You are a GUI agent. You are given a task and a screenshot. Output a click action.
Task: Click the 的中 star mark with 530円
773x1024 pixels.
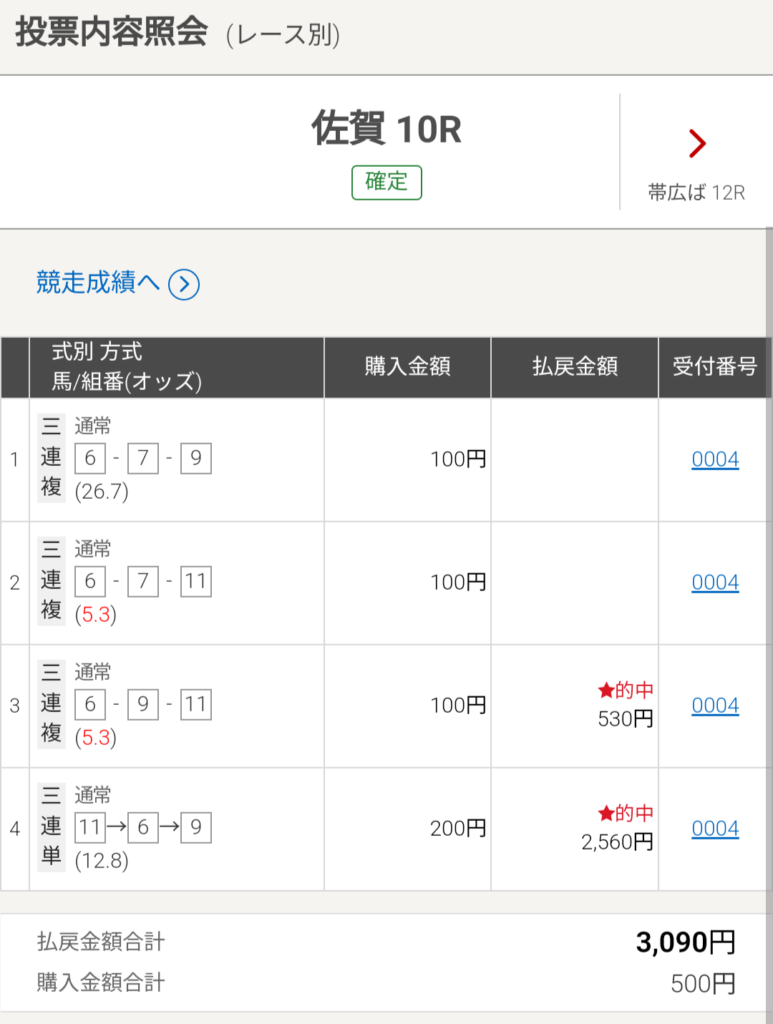coord(625,690)
